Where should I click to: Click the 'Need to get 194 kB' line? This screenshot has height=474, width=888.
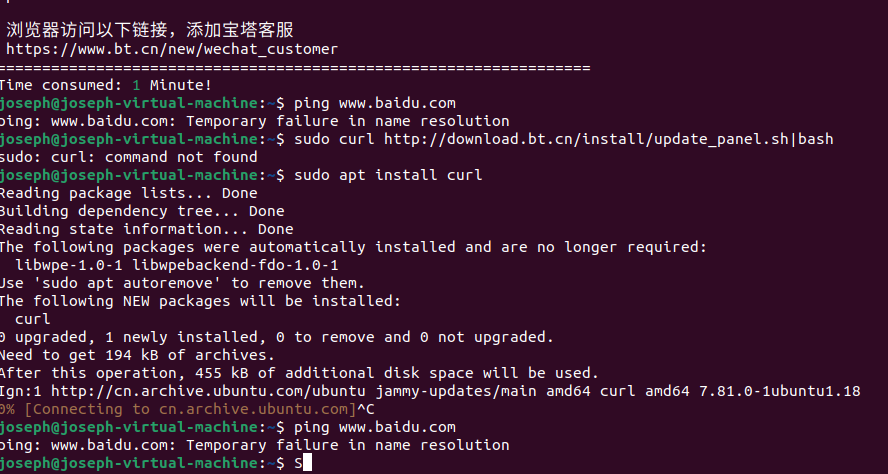click(138, 355)
